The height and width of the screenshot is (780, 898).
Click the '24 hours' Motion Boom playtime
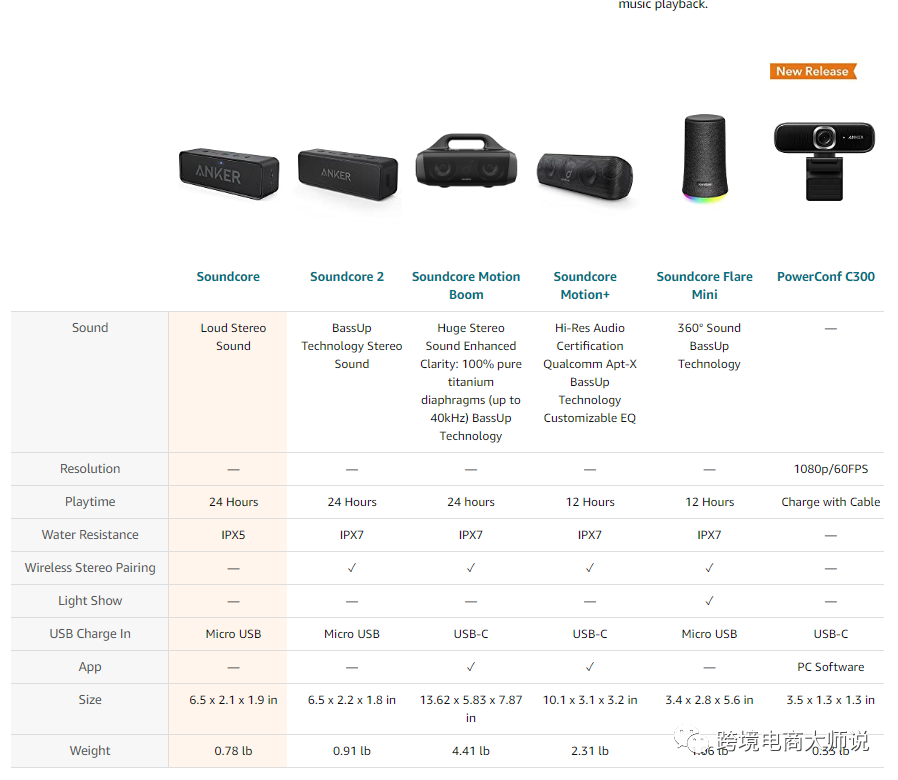(471, 502)
